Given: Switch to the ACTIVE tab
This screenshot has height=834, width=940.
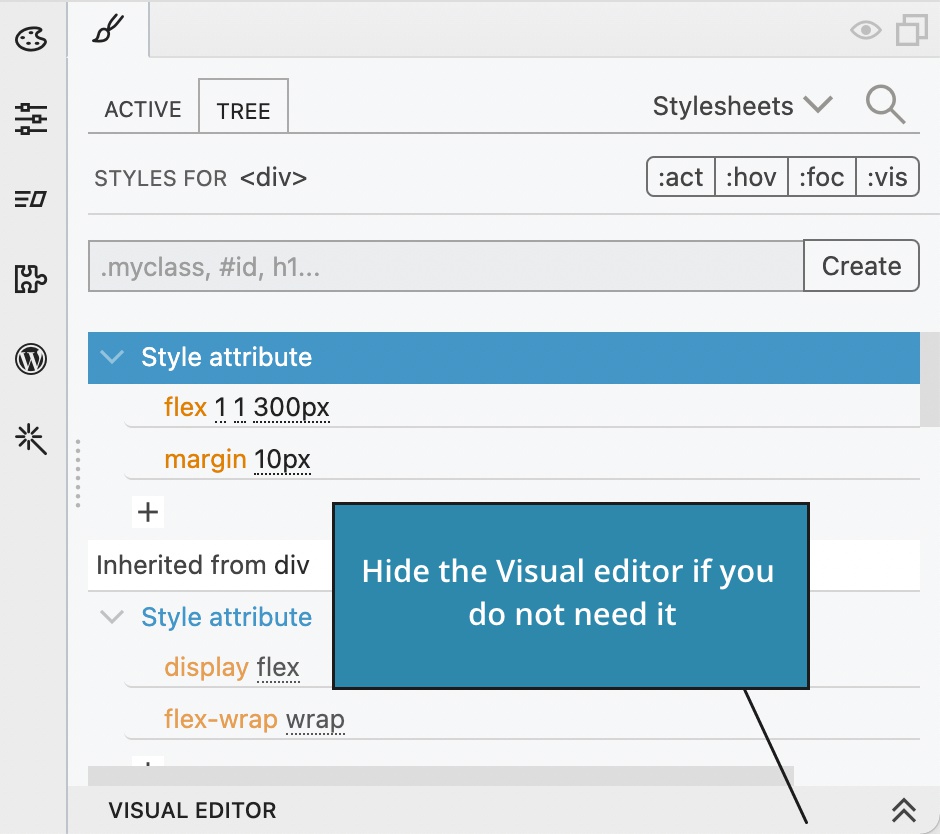Looking at the screenshot, I should pyautogui.click(x=143, y=110).
